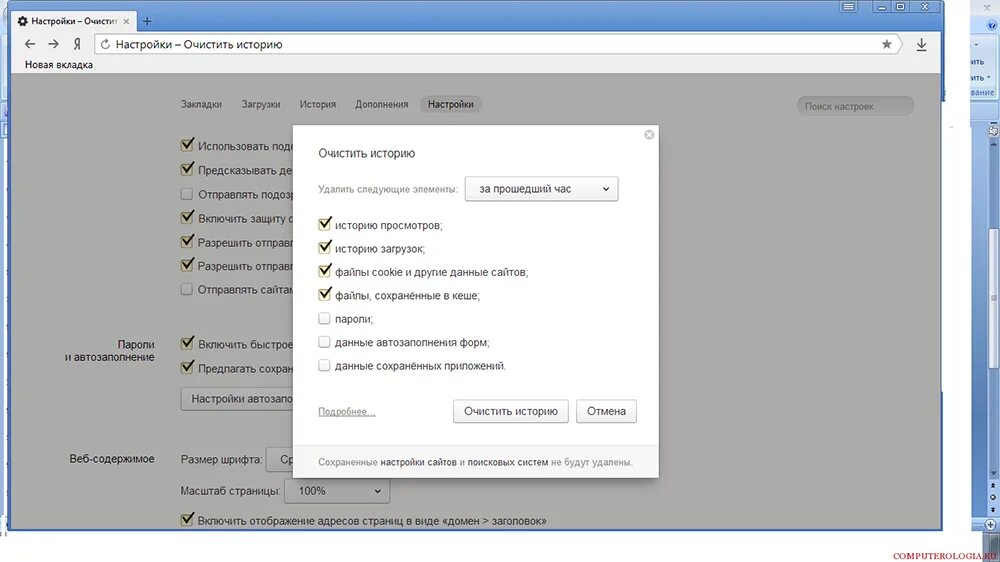Viewport: 1000px width, 562px height.
Task: Open the поисковых систем link
Action: coord(508,462)
